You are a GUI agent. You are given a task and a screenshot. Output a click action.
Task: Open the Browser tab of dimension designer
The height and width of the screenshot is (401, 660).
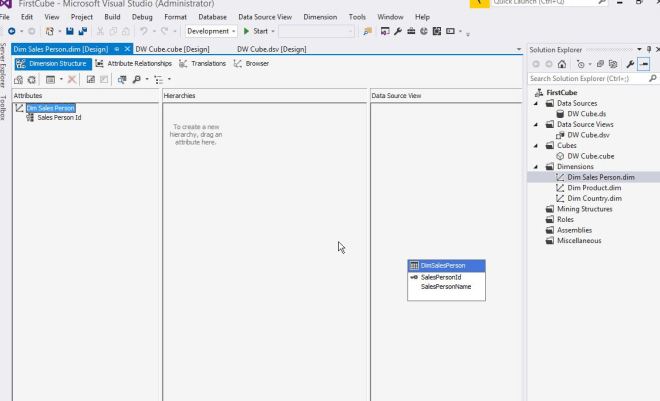point(251,63)
